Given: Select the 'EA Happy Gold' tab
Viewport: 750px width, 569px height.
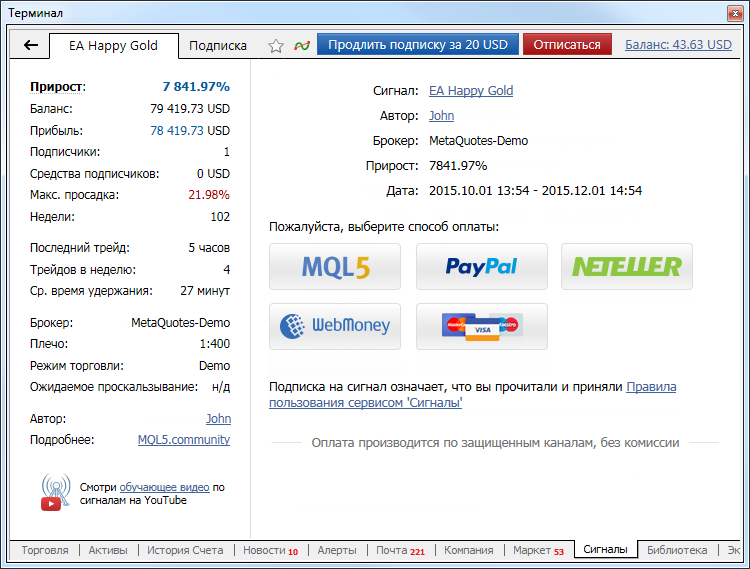Looking at the screenshot, I should (113, 45).
